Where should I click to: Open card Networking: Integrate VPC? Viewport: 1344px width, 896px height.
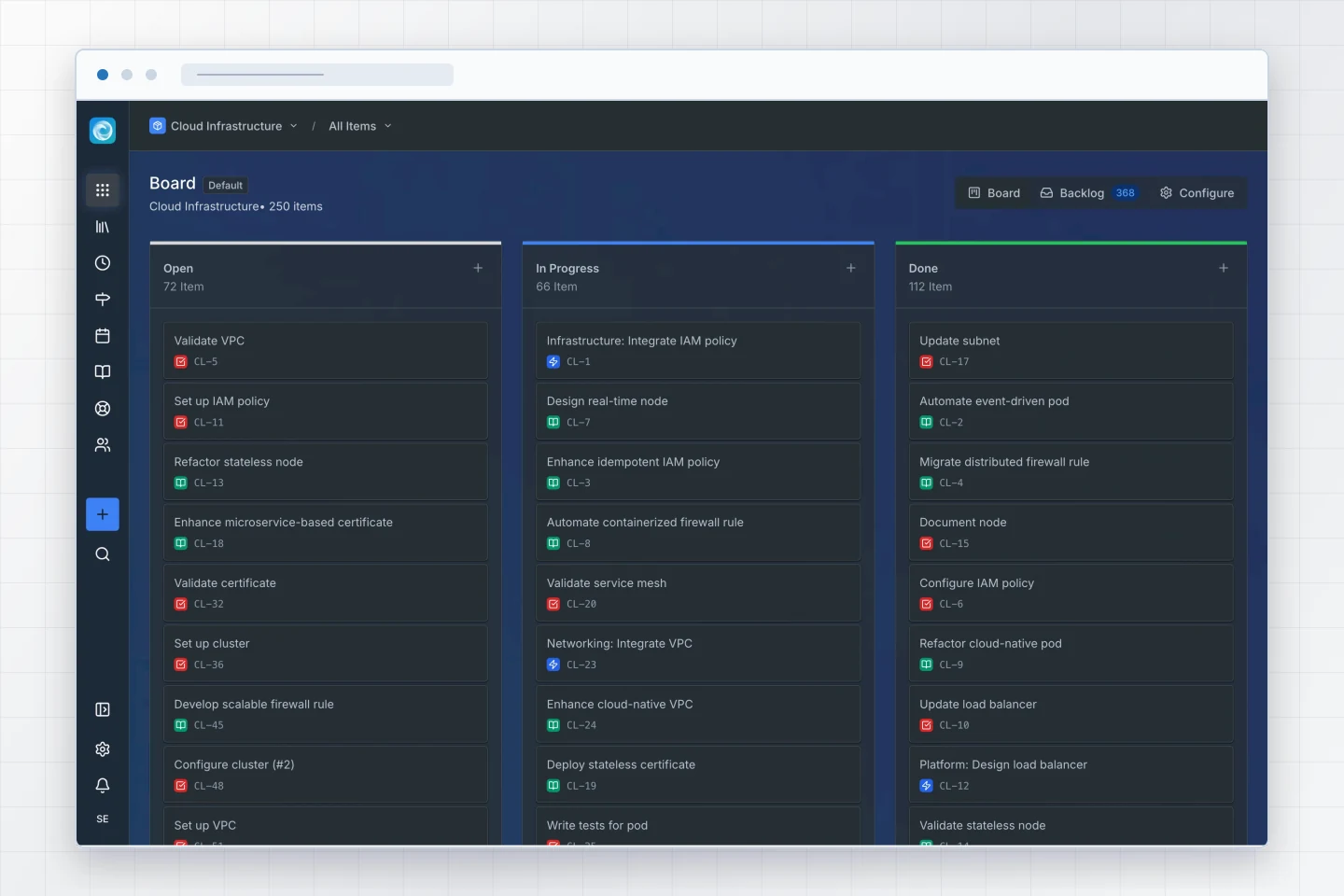coord(698,653)
